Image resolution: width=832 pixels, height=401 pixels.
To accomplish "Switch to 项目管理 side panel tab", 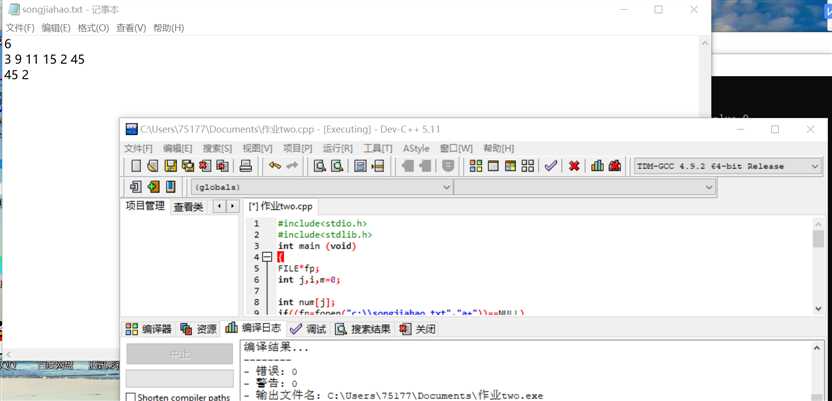I will (x=145, y=206).
